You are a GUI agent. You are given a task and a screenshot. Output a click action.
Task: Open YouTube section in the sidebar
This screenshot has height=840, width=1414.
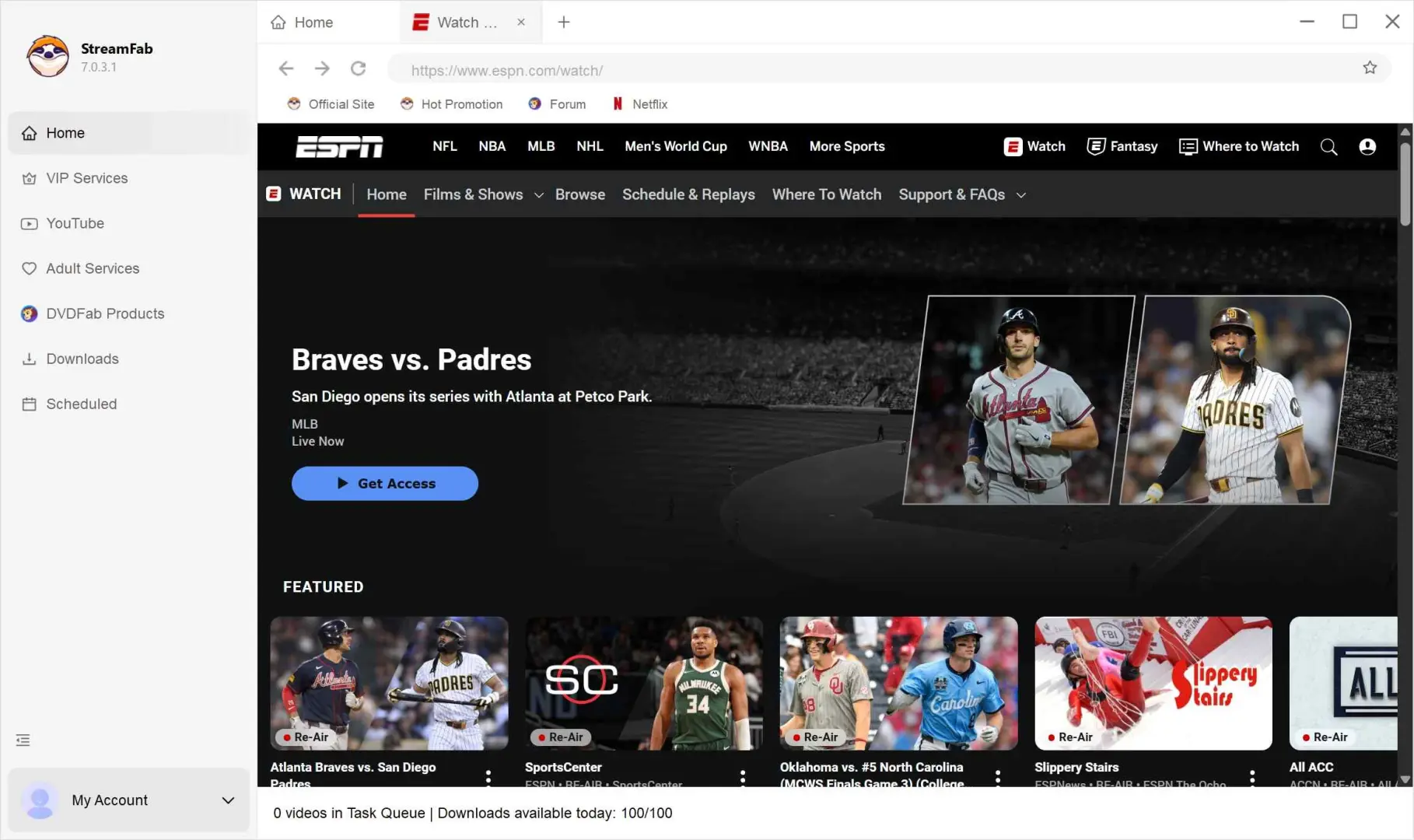click(129, 223)
